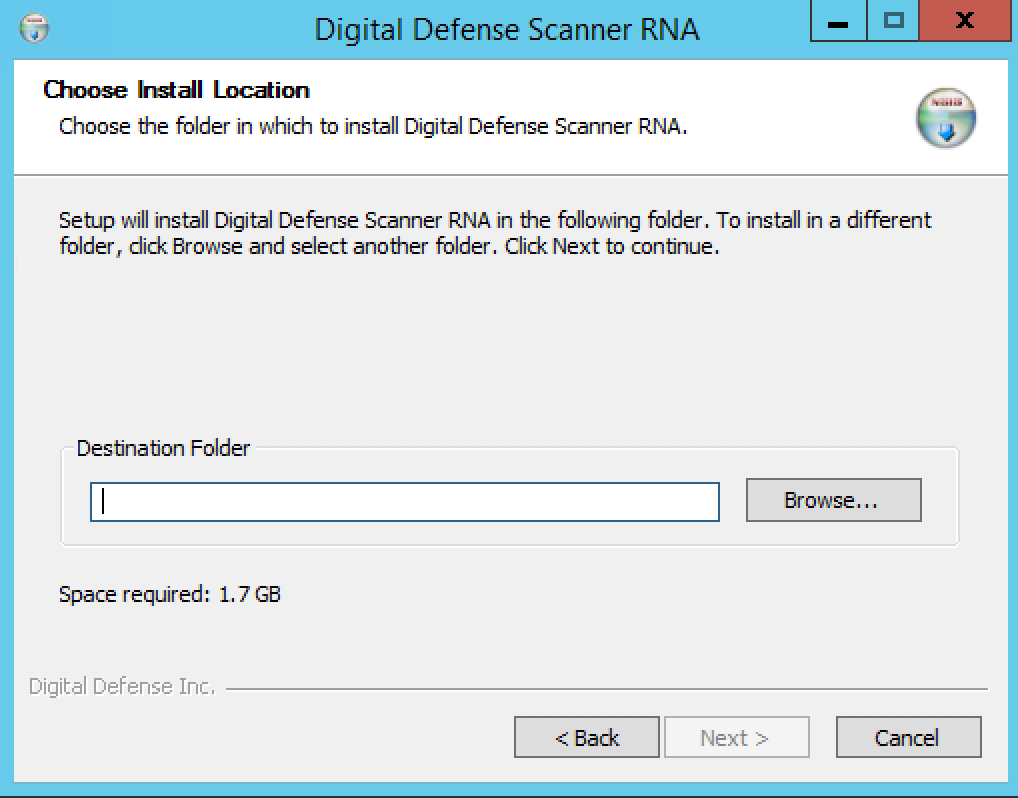Click the 'Destination Folder' group label
The width and height of the screenshot is (1018, 798).
pos(163,448)
